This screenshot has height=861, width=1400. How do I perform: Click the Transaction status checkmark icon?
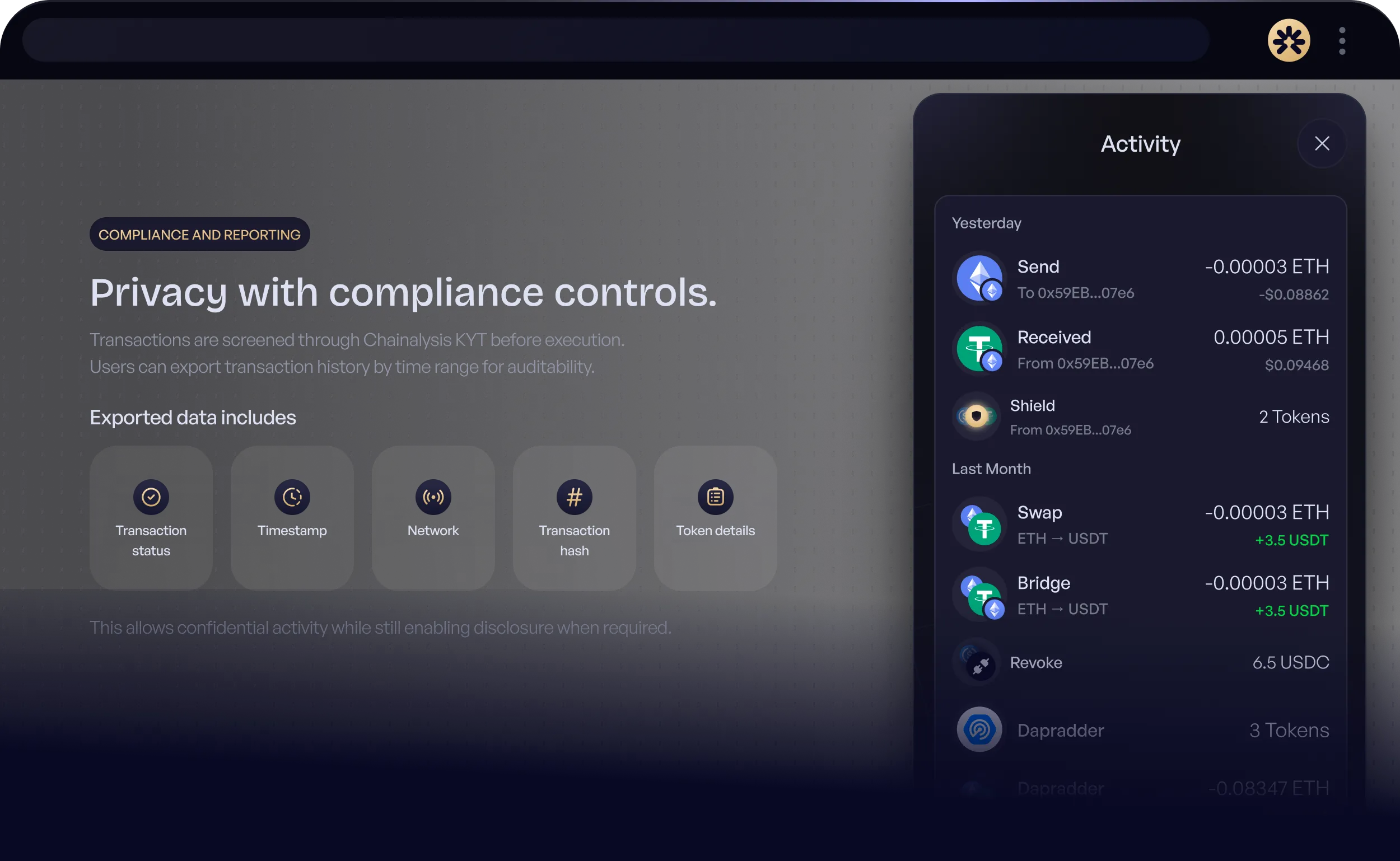click(x=151, y=497)
